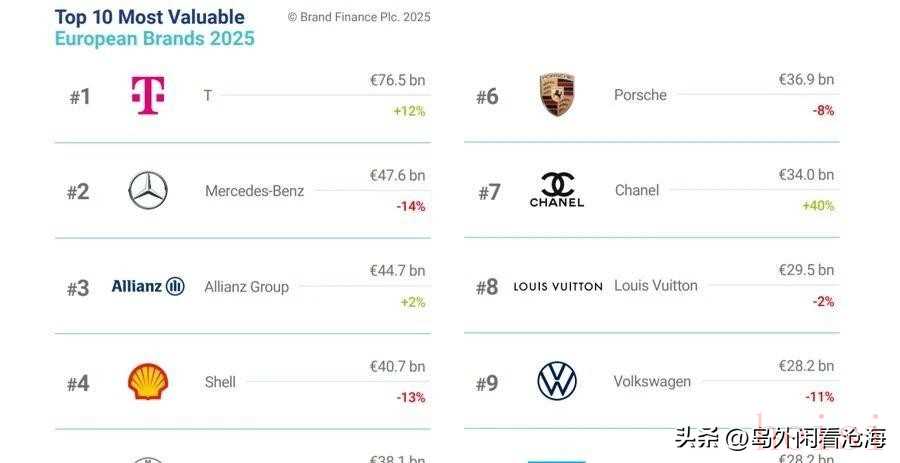This screenshot has height=463, width=900.
Task: Click Mercedes-Benz's -14% change figure
Action: click(410, 207)
